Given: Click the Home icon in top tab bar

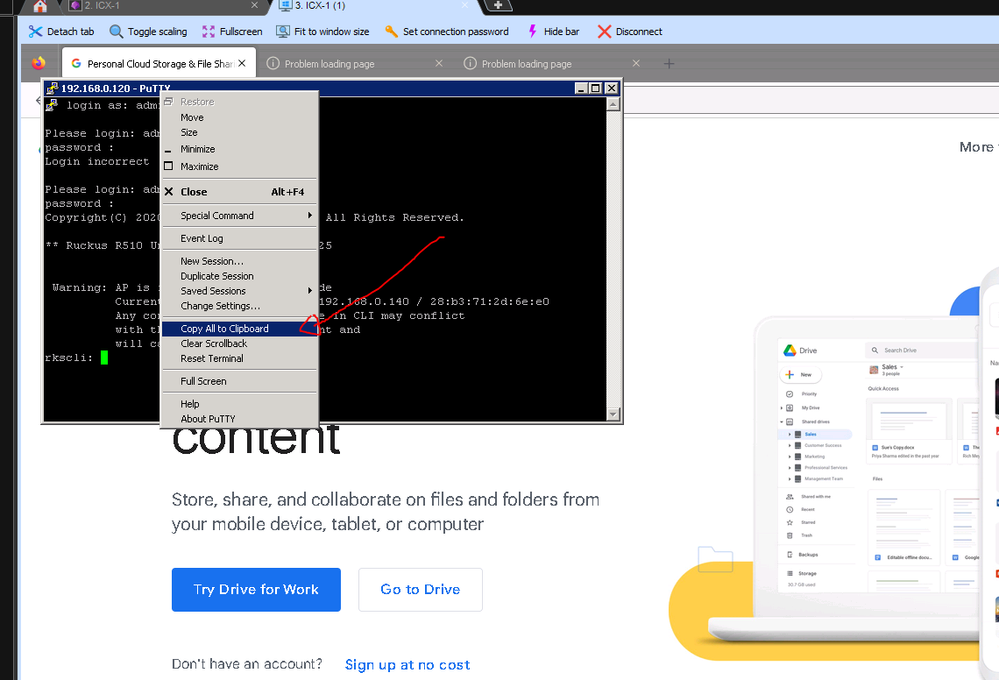Looking at the screenshot, I should [x=40, y=6].
